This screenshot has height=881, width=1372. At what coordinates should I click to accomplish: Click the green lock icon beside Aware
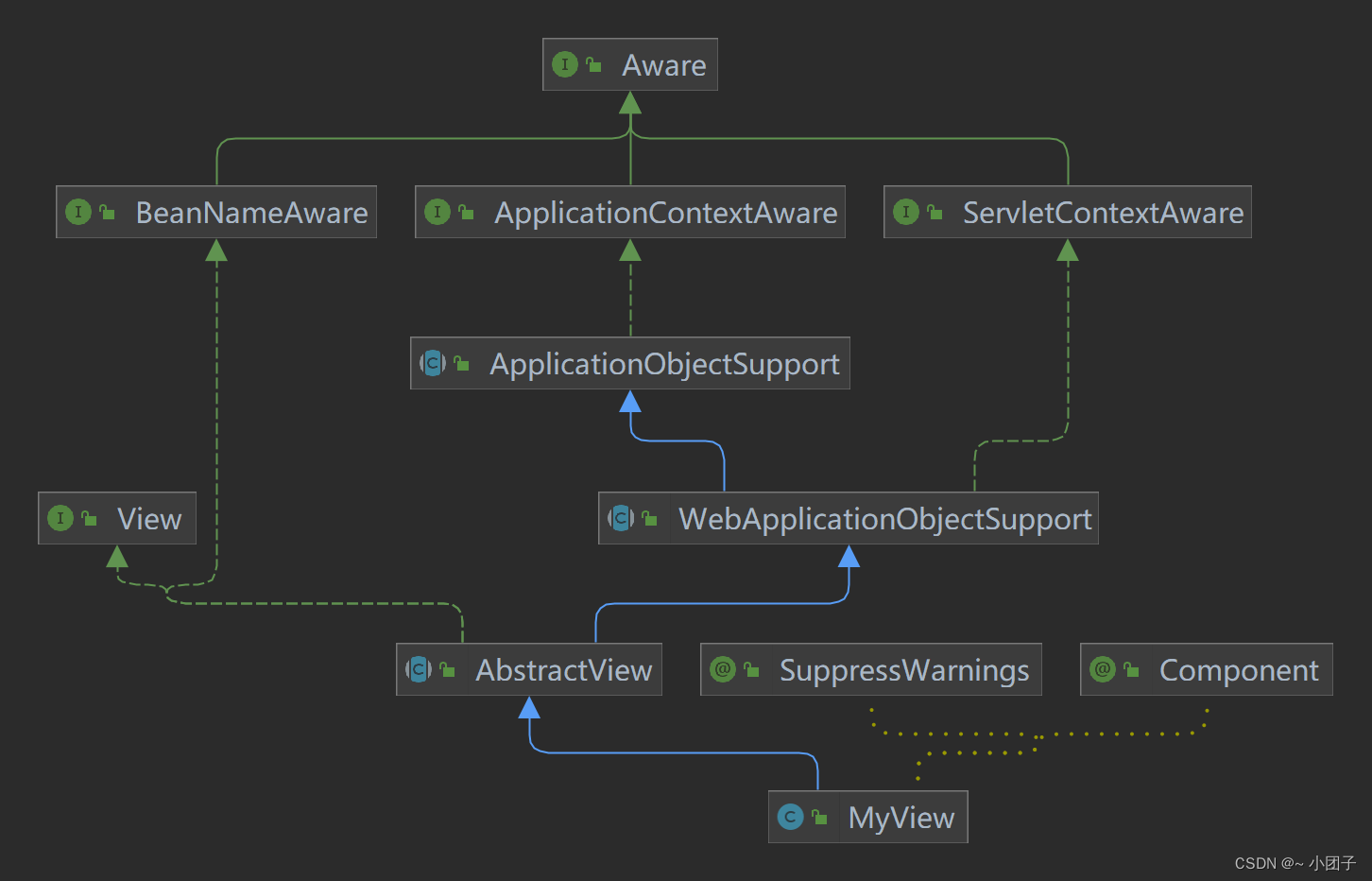(x=593, y=64)
